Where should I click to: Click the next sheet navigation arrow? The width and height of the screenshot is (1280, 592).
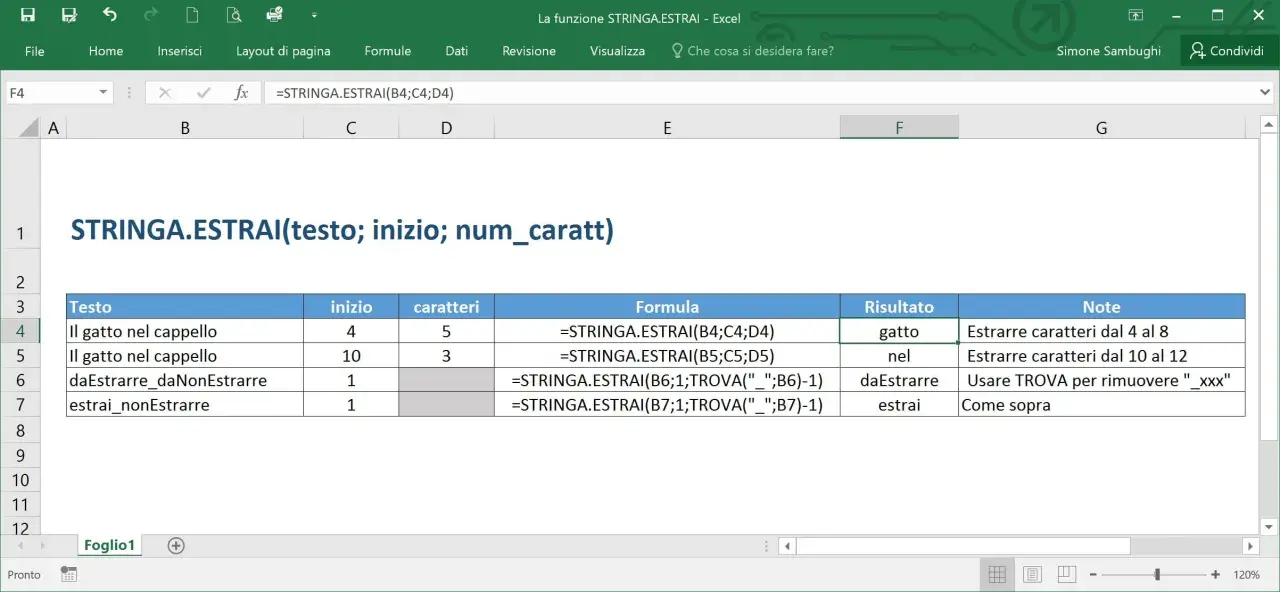click(x=43, y=545)
